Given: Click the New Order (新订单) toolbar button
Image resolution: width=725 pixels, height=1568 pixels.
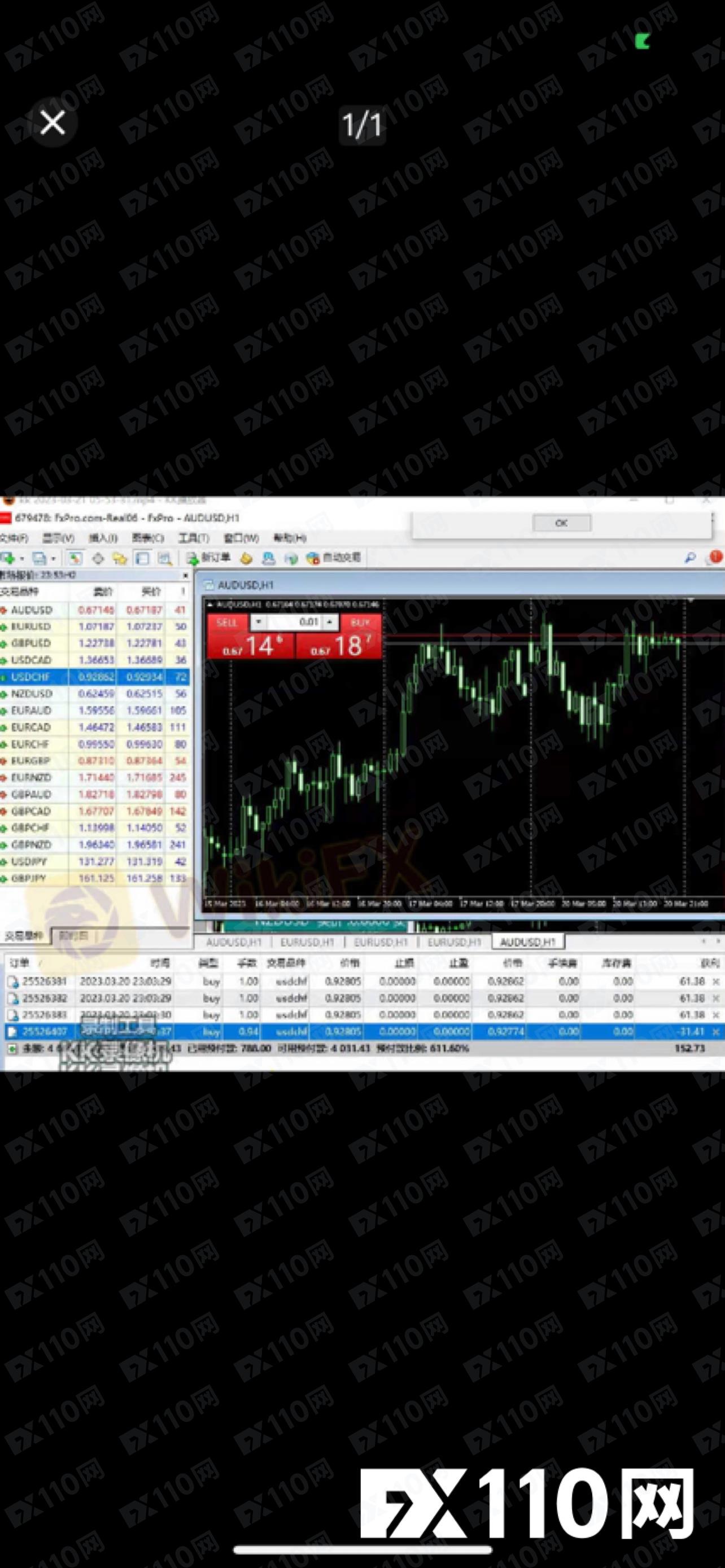Looking at the screenshot, I should 209,558.
